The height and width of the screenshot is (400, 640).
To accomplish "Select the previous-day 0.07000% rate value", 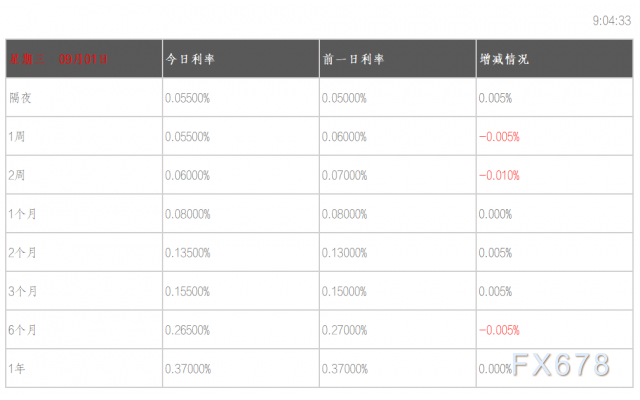I will (x=344, y=175).
